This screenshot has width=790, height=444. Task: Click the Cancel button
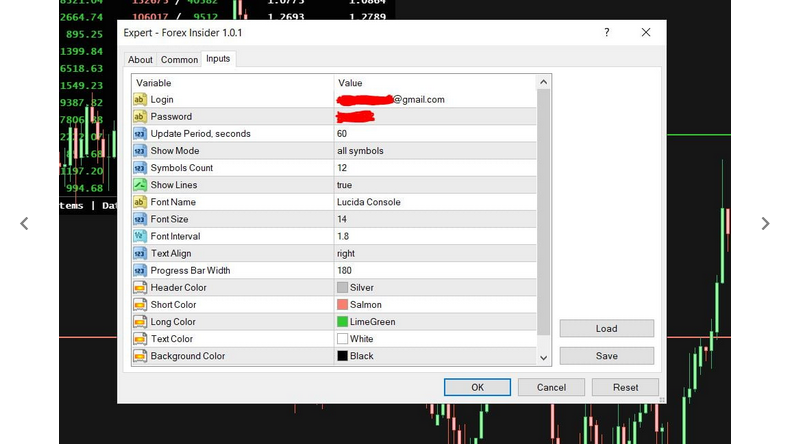[x=551, y=387]
